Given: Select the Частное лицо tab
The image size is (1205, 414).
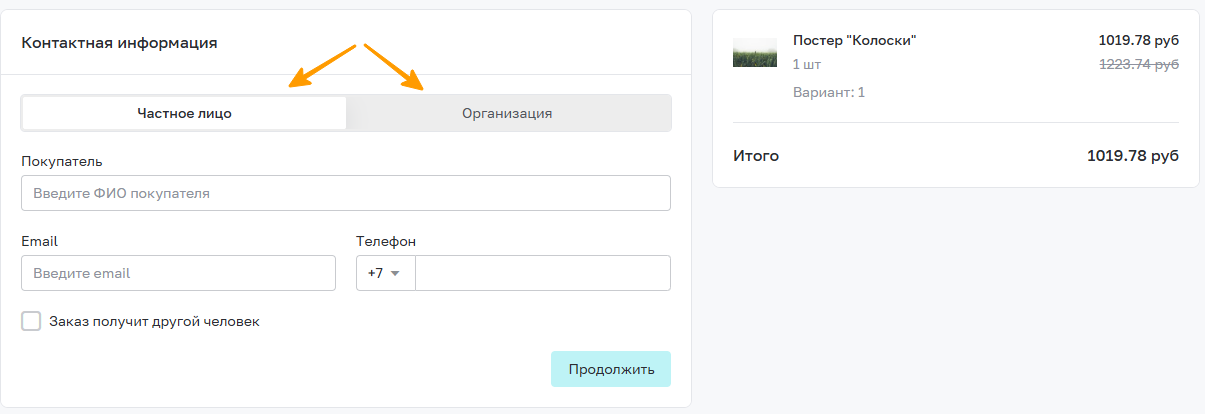Looking at the screenshot, I should [x=184, y=113].
